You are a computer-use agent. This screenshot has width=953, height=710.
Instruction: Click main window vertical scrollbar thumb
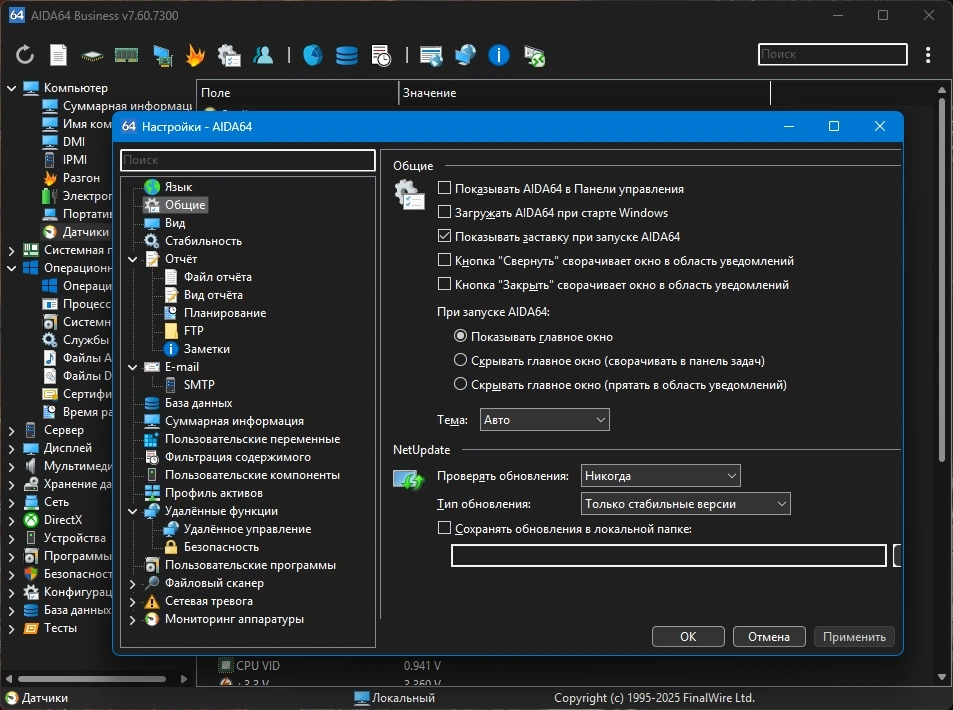941,280
